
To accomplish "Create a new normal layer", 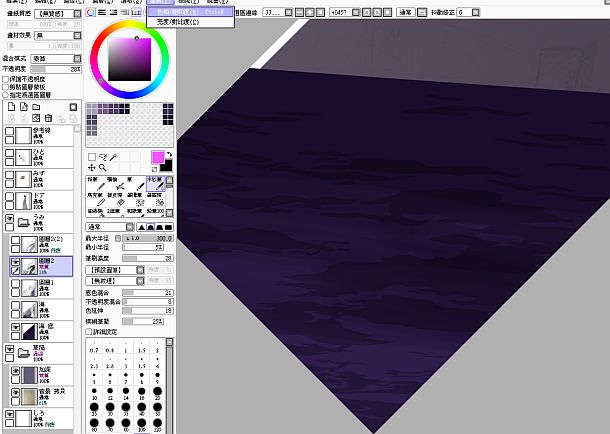I will pos(12,107).
